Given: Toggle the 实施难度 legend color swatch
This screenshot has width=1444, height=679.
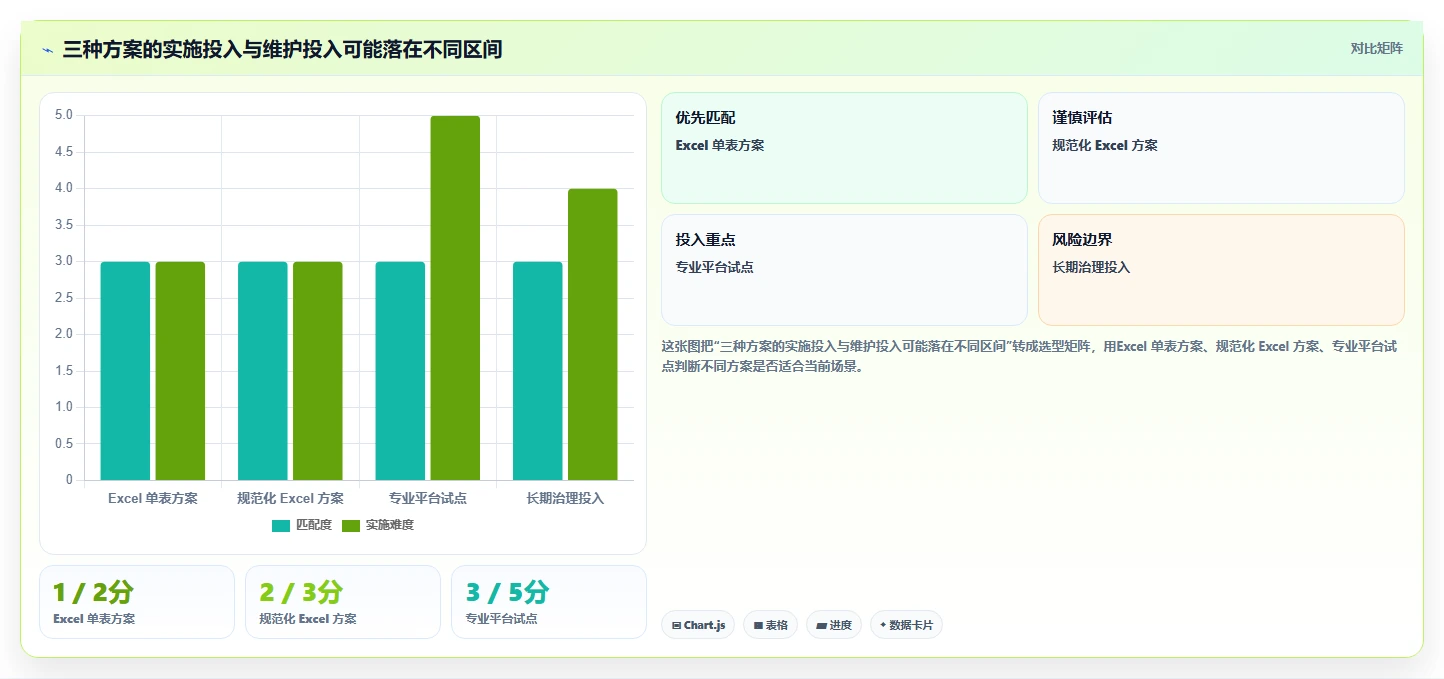Looking at the screenshot, I should 351,525.
